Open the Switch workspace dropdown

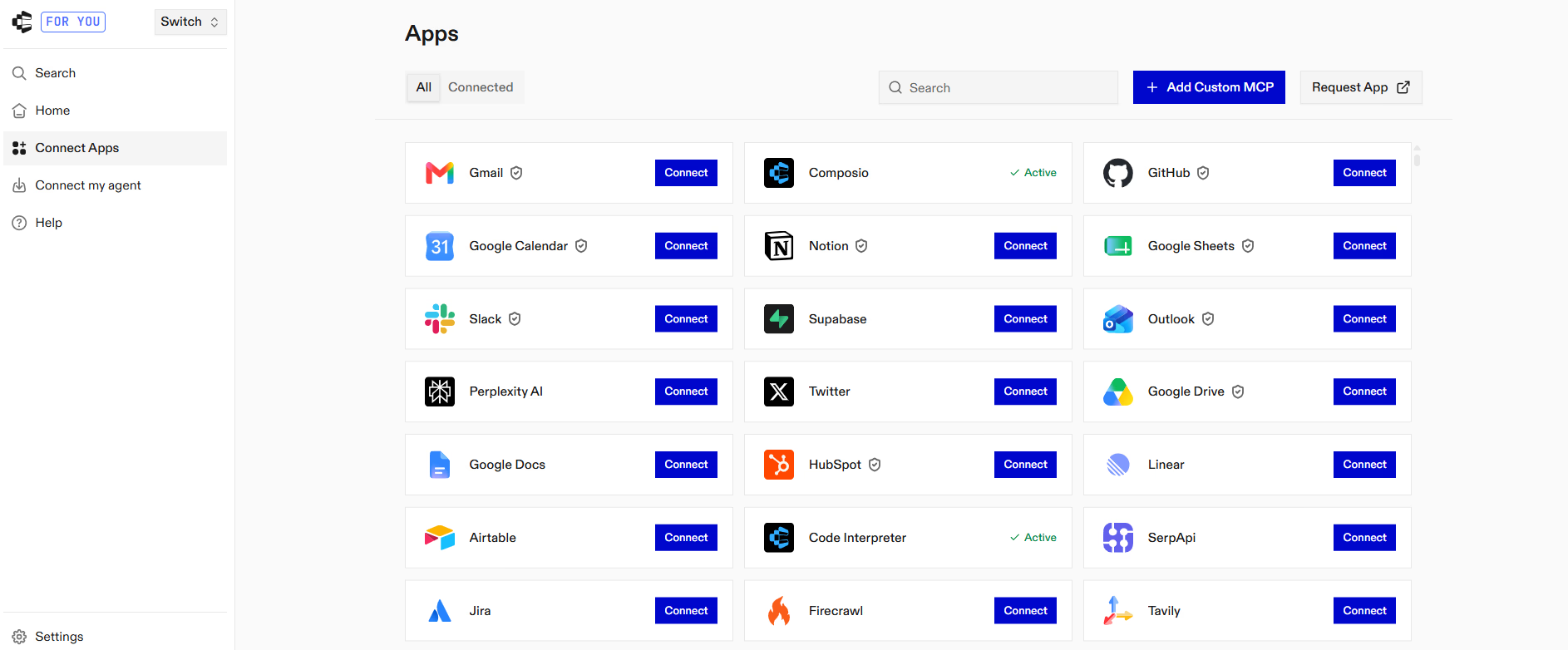pos(190,22)
